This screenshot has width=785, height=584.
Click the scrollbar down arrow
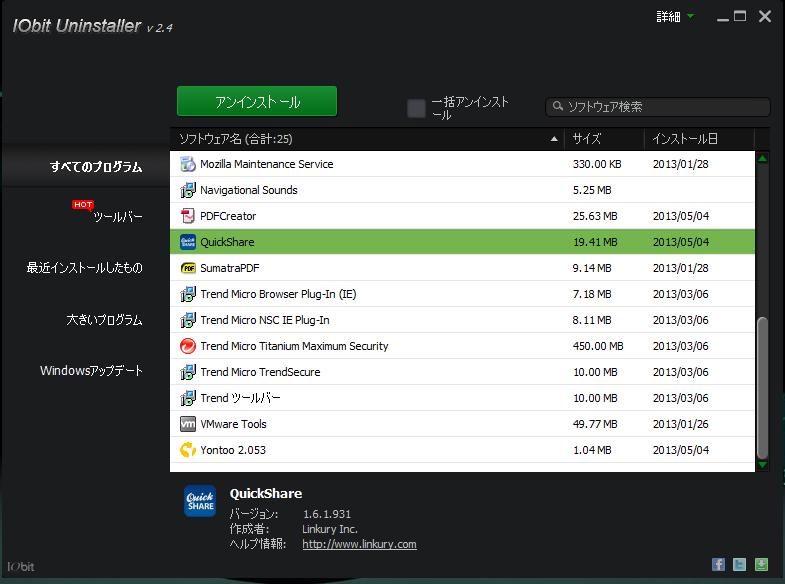pos(762,465)
